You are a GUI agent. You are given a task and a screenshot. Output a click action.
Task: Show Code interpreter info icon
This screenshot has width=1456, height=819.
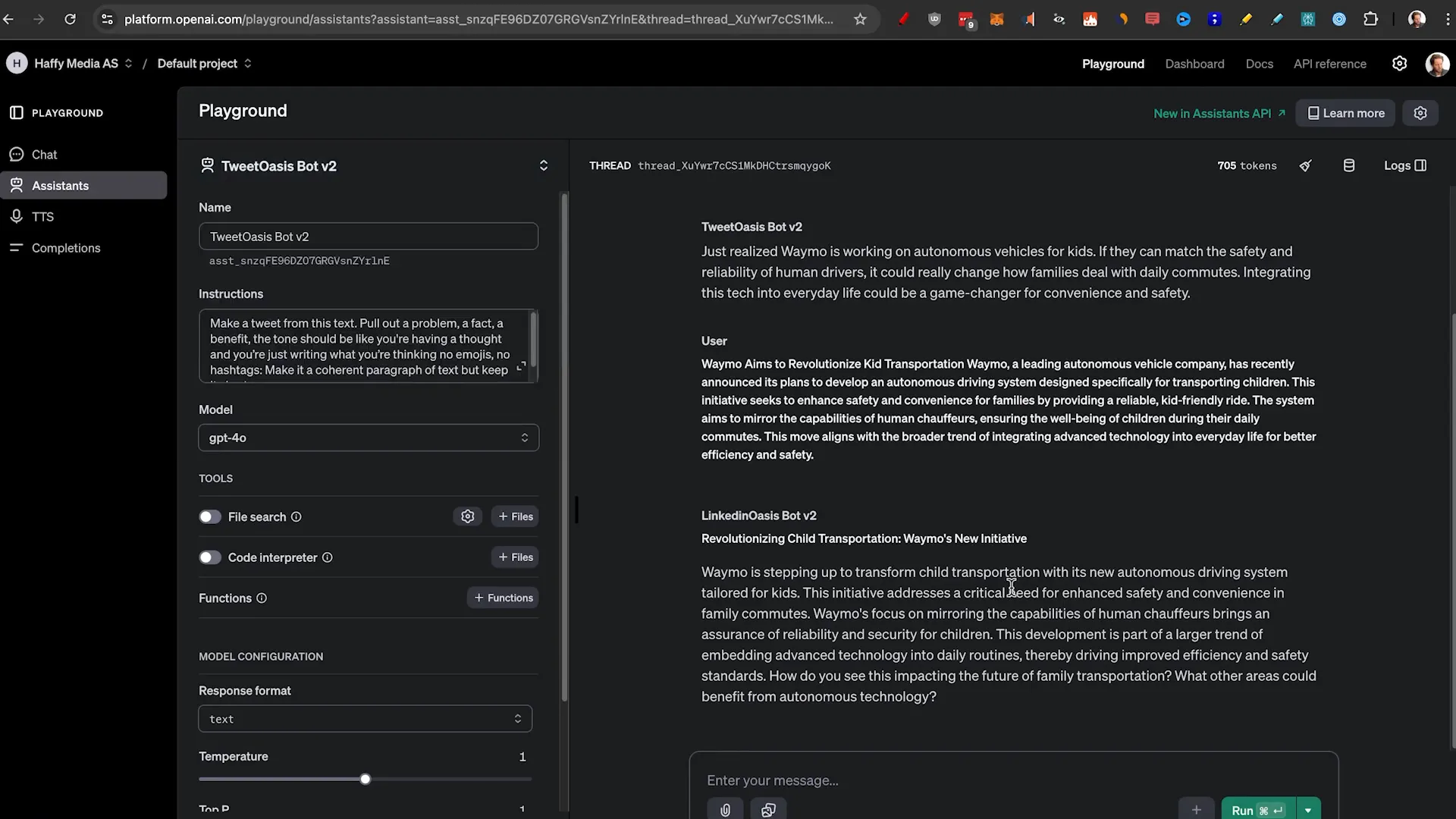(328, 557)
